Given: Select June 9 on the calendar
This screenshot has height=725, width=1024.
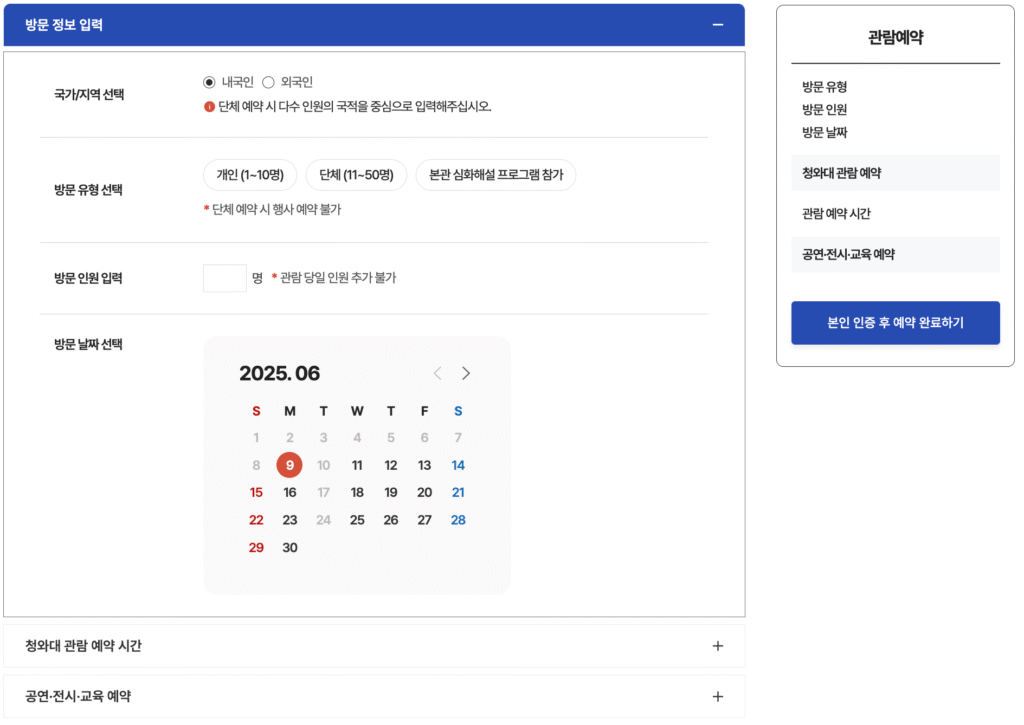Looking at the screenshot, I should [289, 465].
